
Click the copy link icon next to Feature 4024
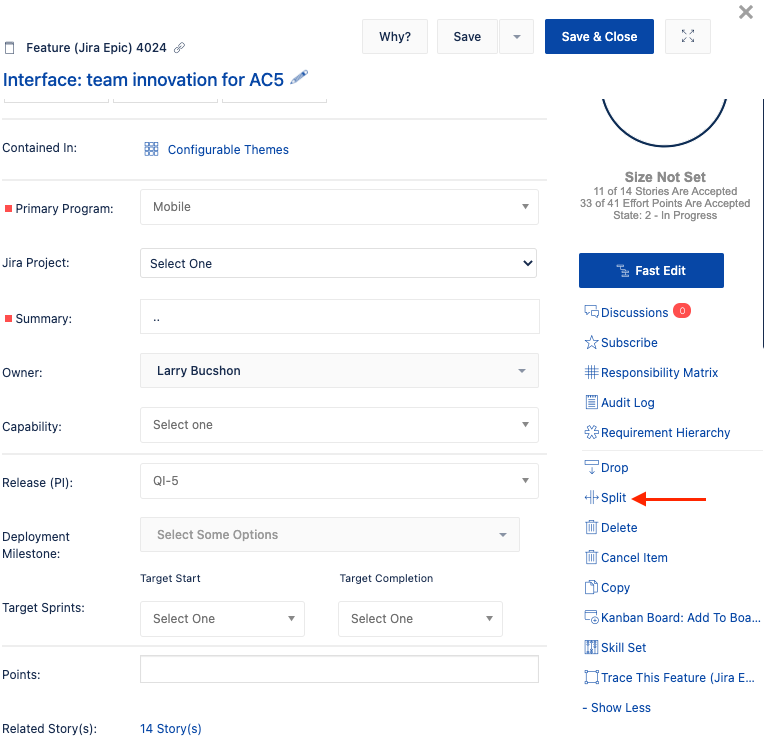tap(179, 47)
